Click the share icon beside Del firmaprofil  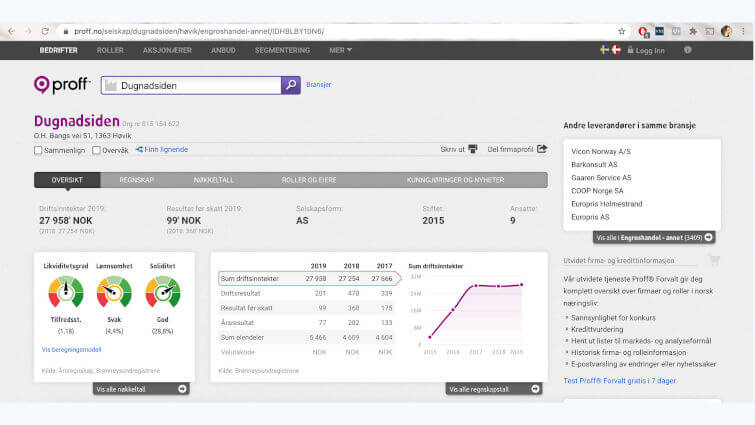pos(542,149)
